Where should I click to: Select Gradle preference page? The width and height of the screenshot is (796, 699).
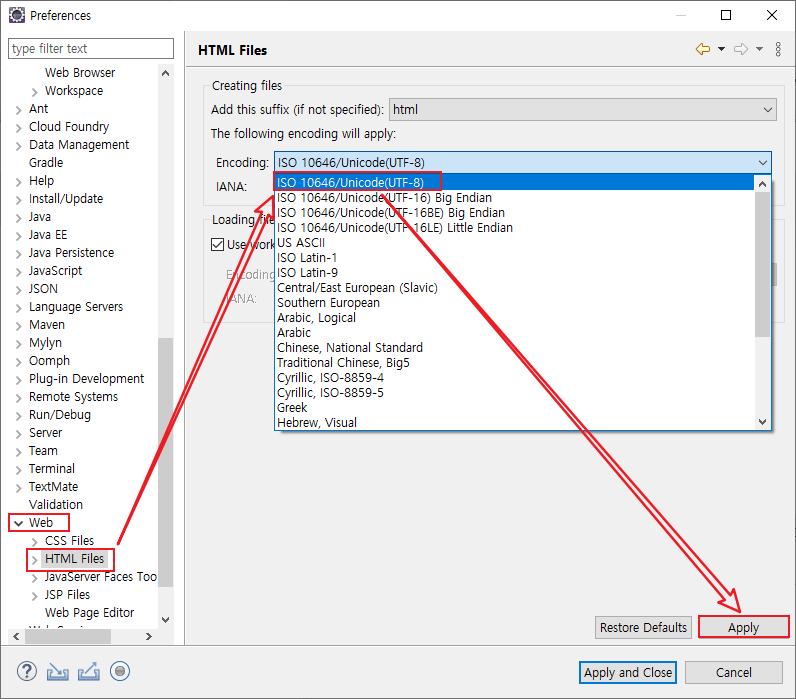[x=46, y=162]
